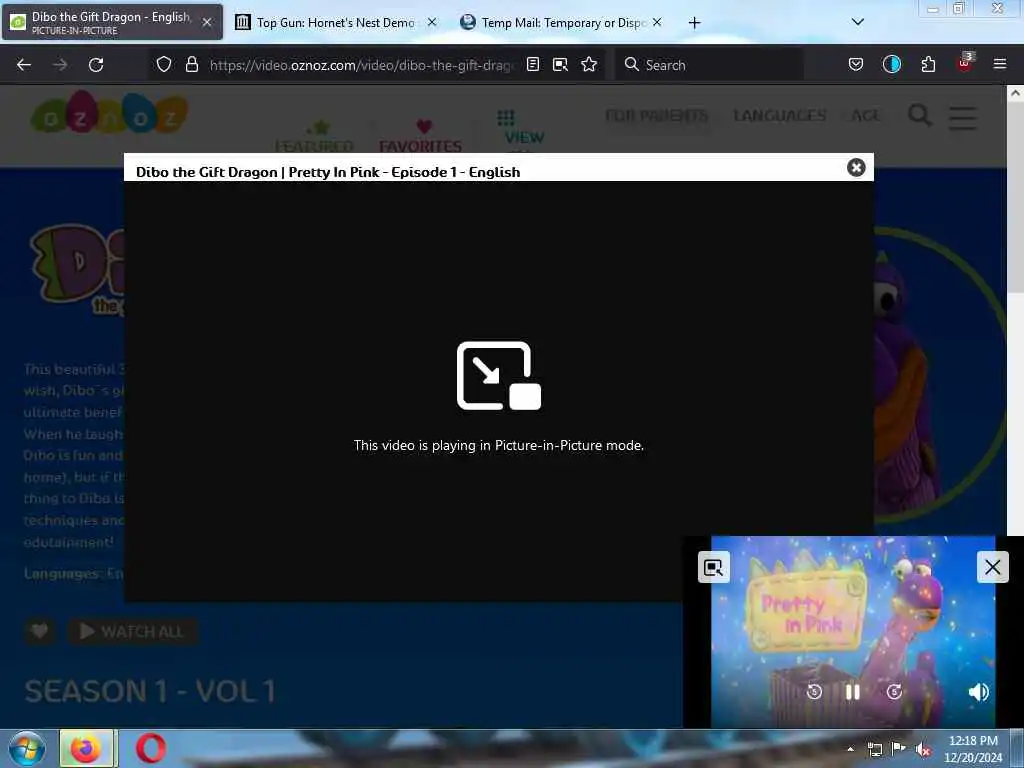
Task: Click the OZNOZ logo
Action: click(x=109, y=112)
